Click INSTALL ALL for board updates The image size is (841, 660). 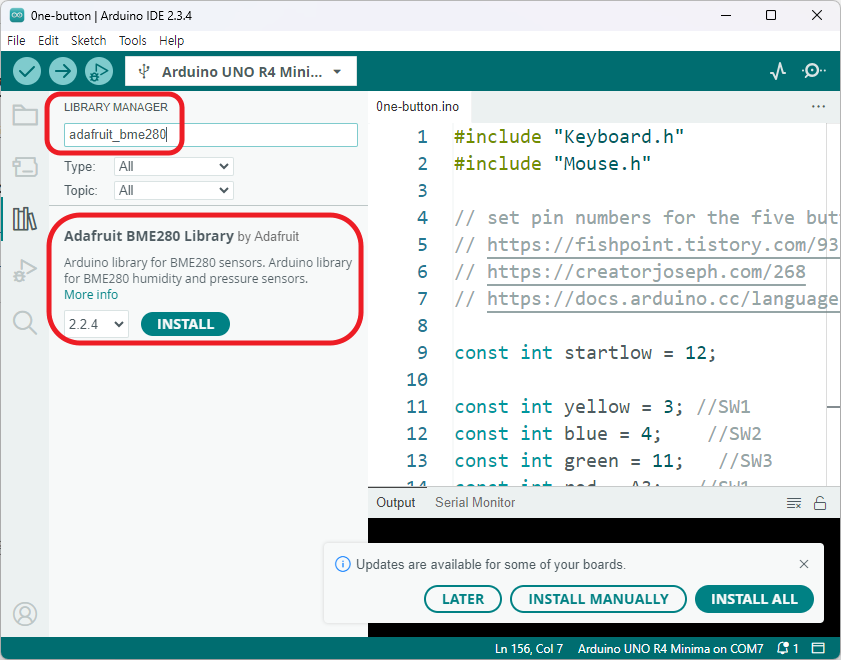[754, 599]
